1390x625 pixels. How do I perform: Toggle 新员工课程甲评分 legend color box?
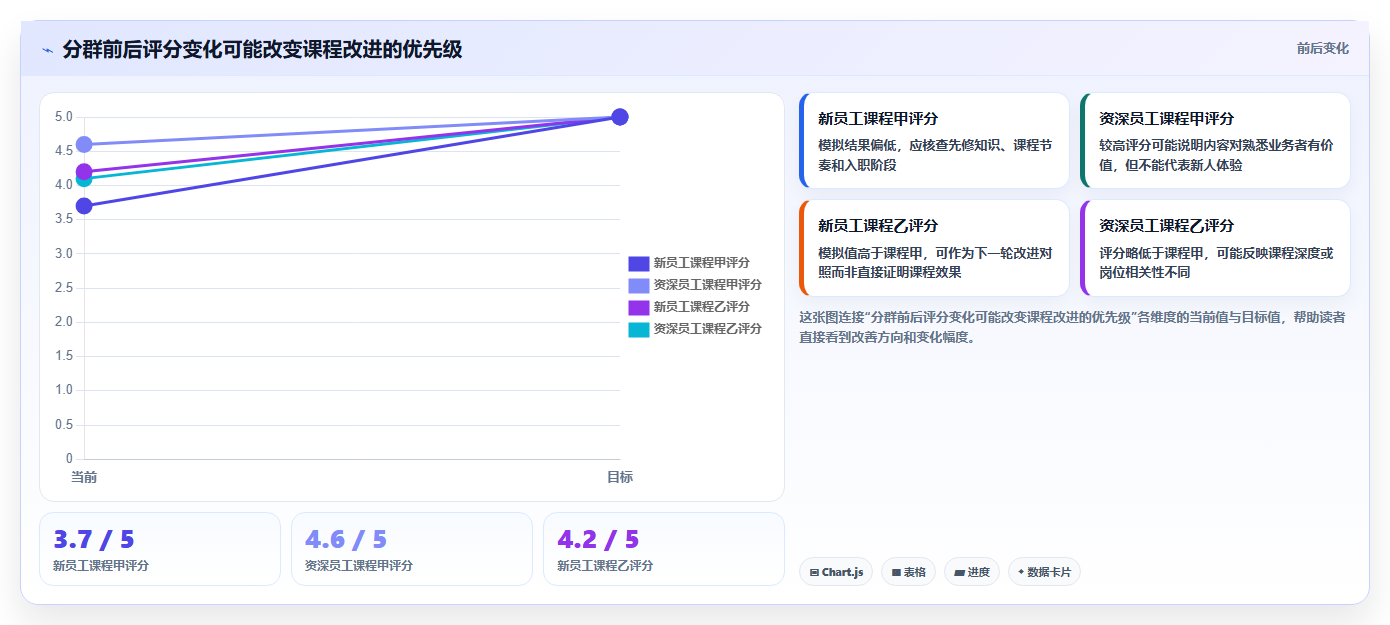[639, 264]
